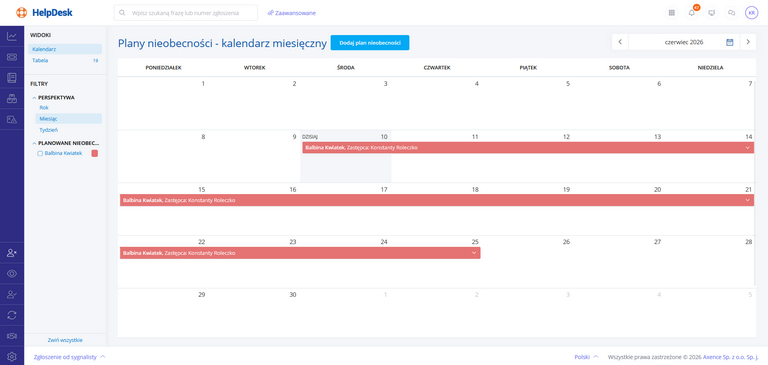768x365 pixels.
Task: Click the search magnifier icon
Action: [x=122, y=13]
